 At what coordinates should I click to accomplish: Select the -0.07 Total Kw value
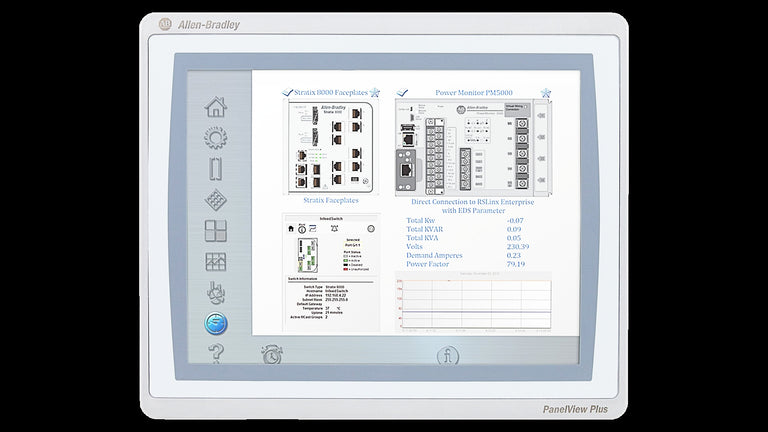(x=515, y=220)
